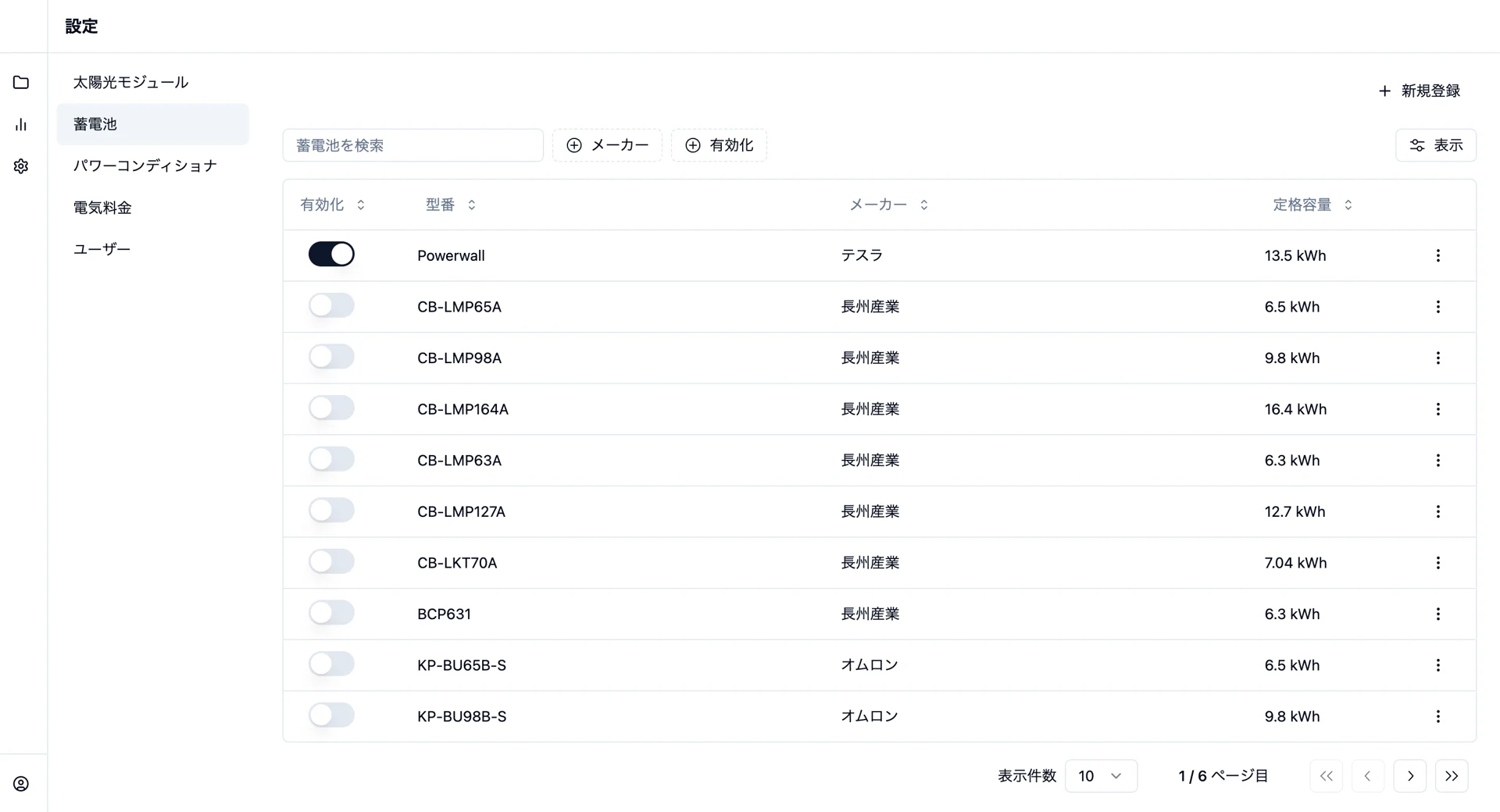Enable the CB-LMP164A toggle
Viewport: 1500px width, 812px height.
[x=331, y=408]
